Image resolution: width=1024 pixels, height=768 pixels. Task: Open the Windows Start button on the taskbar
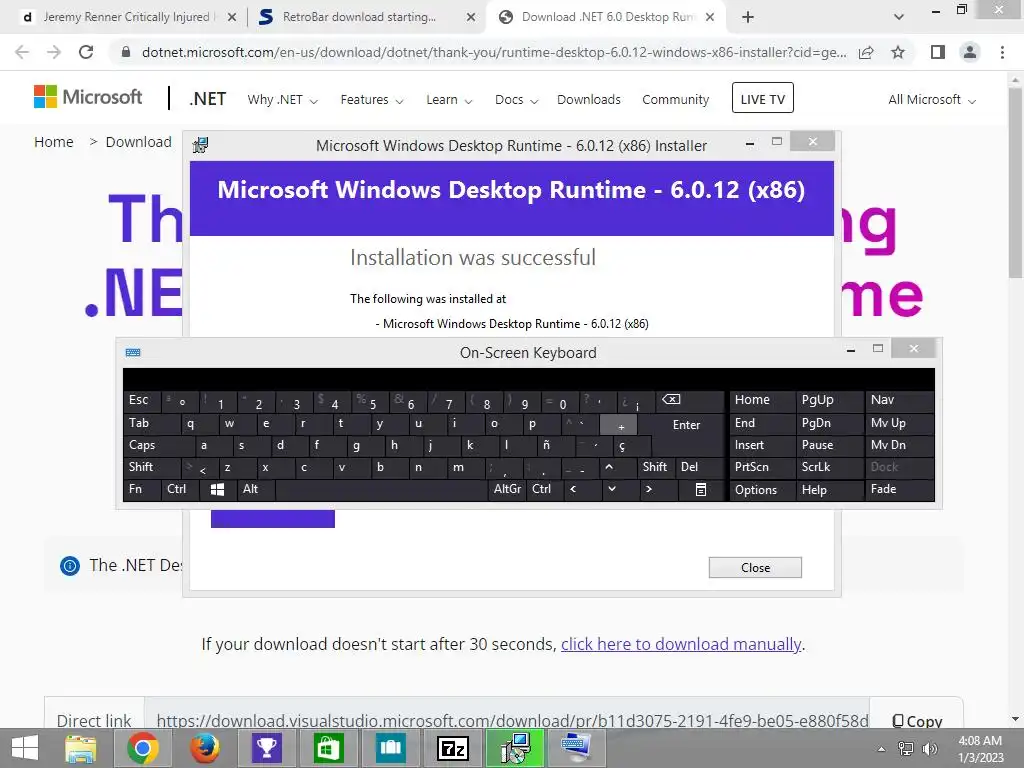tap(25, 748)
